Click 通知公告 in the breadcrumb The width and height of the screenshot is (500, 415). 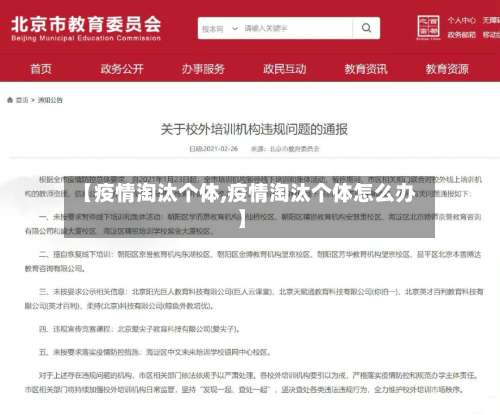click(x=50, y=100)
